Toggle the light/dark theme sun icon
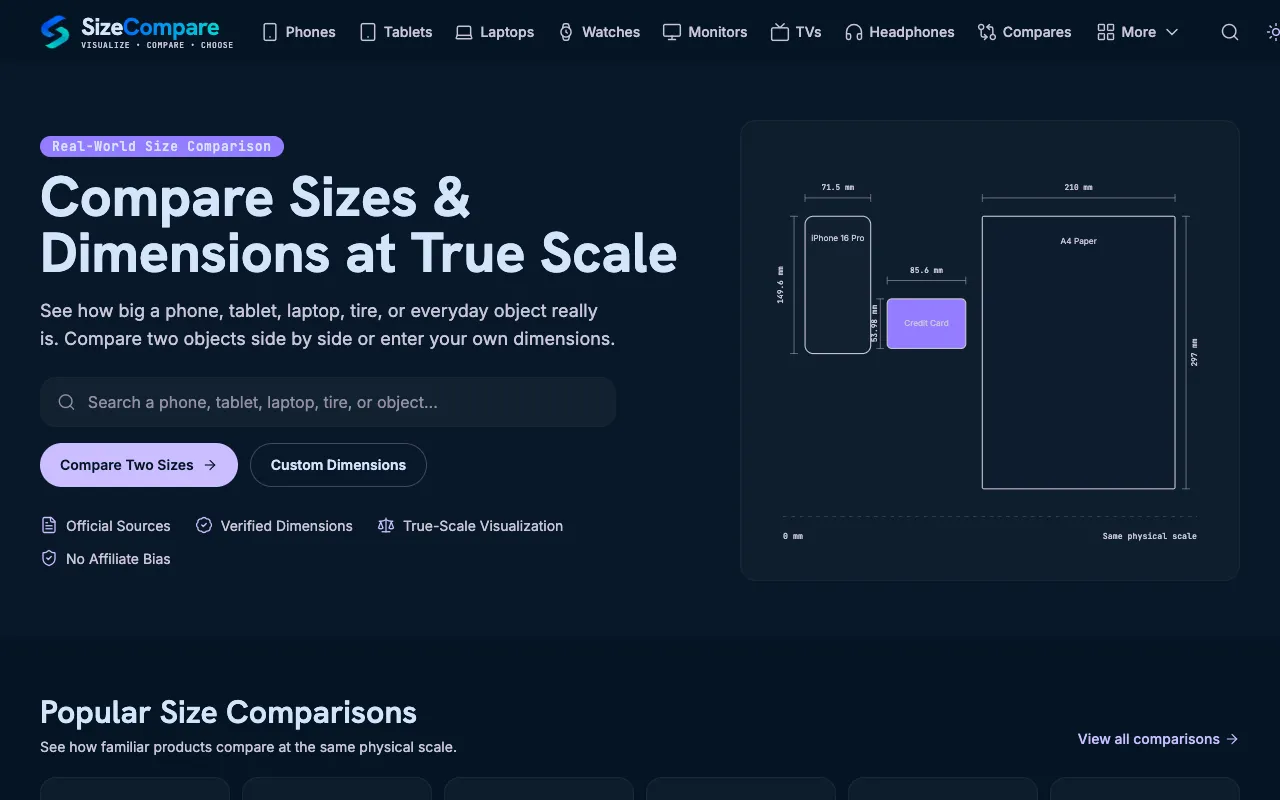The image size is (1280, 800). pyautogui.click(x=1273, y=32)
